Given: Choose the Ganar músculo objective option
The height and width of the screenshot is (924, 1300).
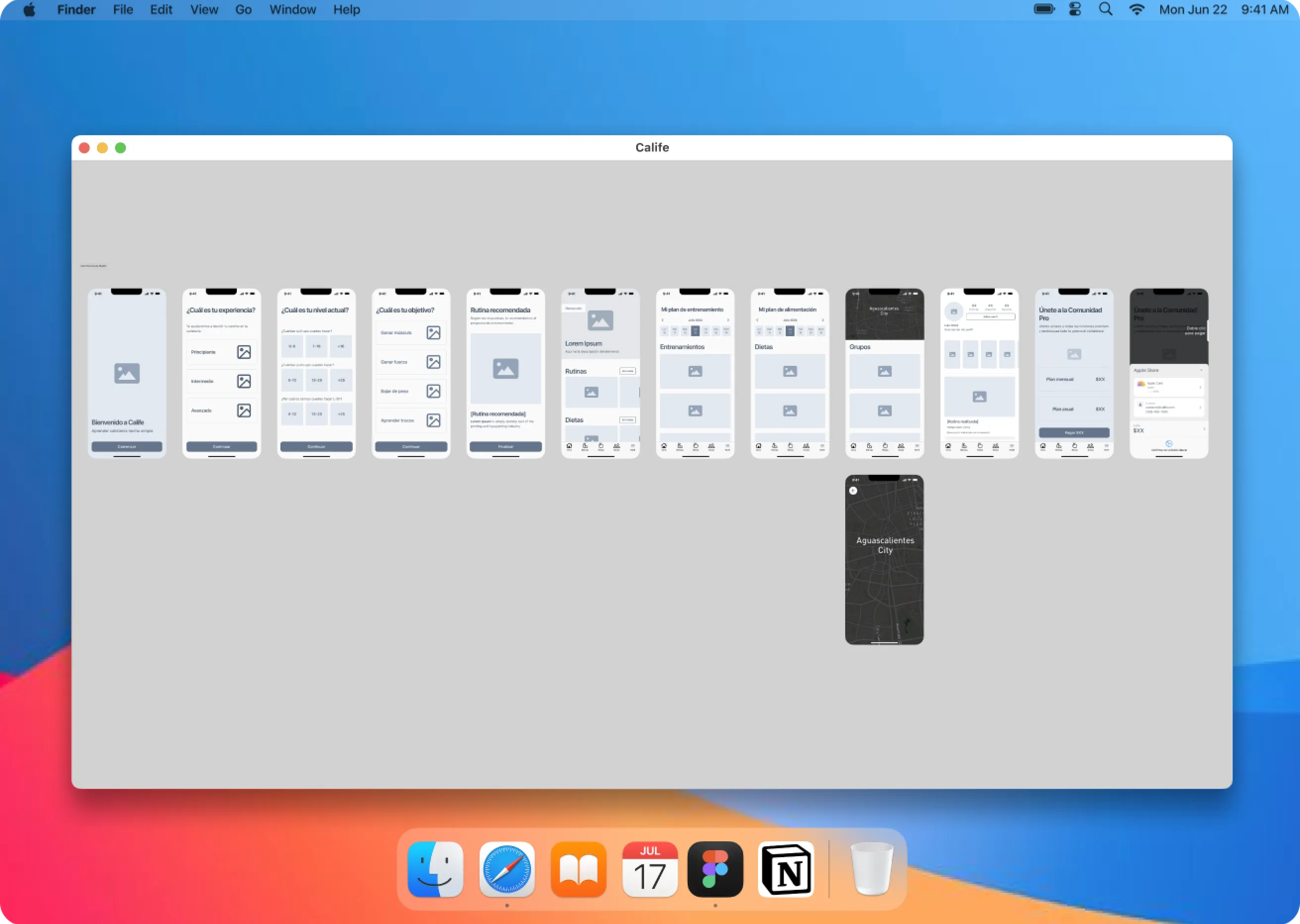Looking at the screenshot, I should coord(410,333).
